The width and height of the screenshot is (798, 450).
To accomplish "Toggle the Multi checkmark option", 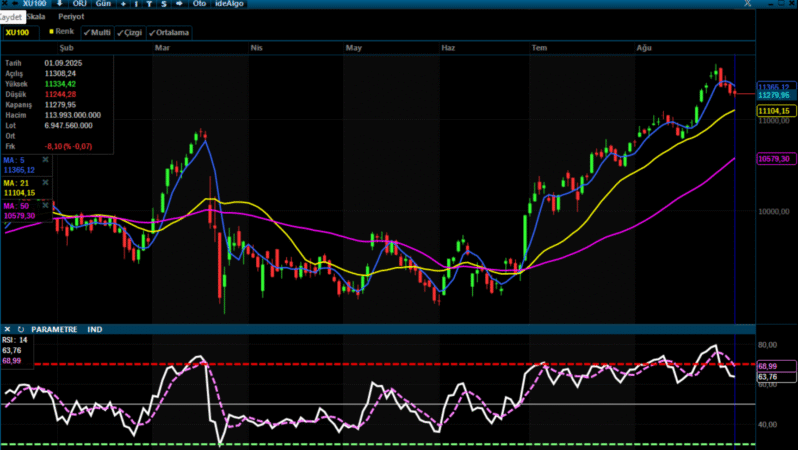I will point(97,33).
